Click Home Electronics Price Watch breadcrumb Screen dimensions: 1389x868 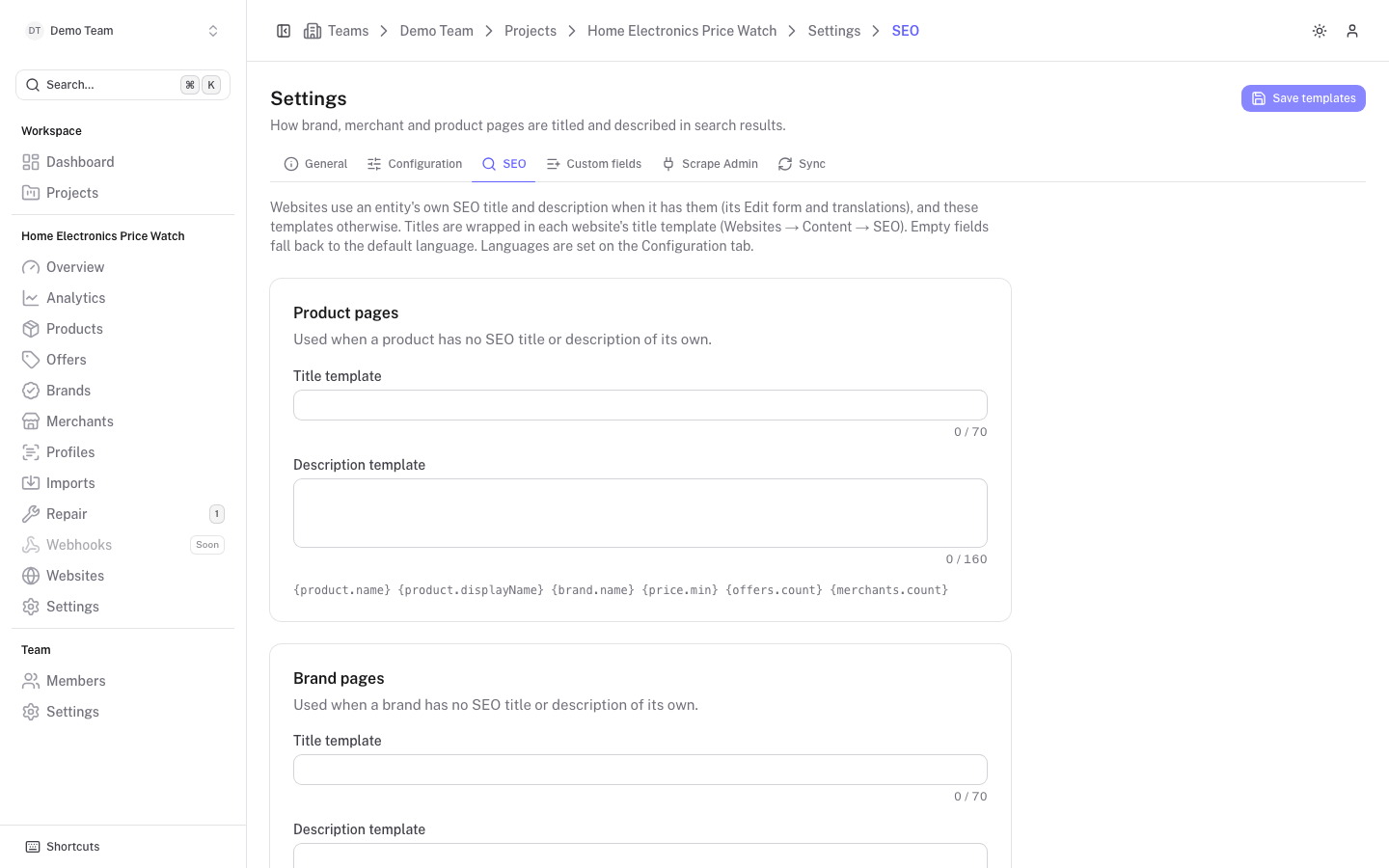(x=682, y=31)
